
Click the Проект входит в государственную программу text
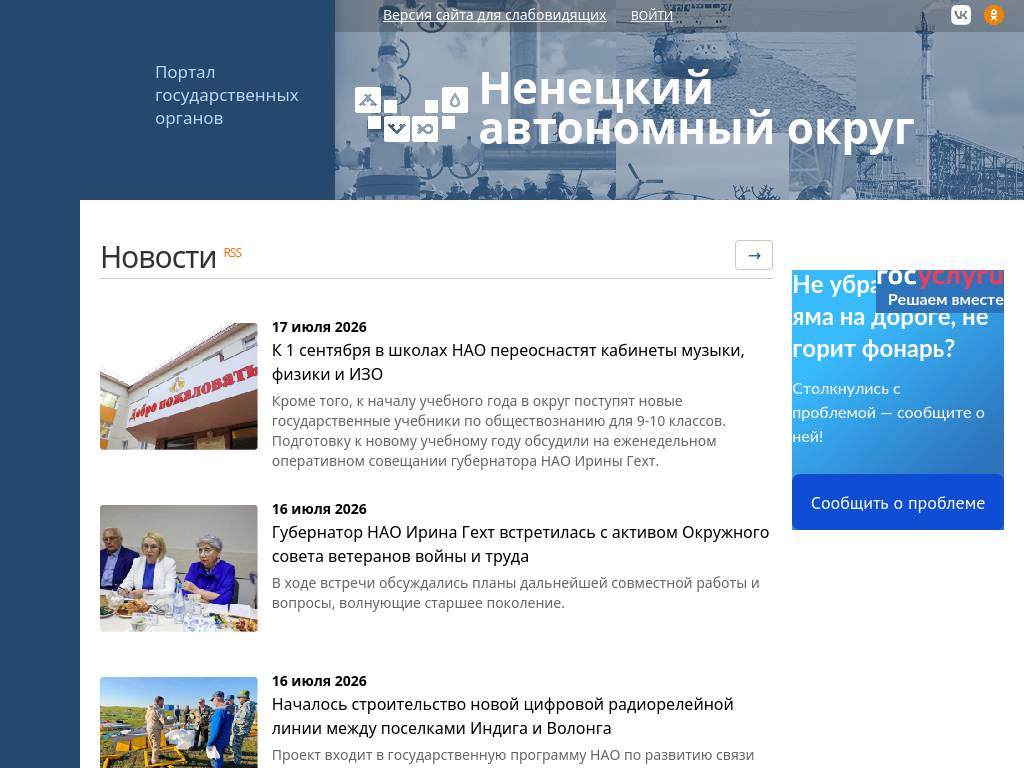coord(513,755)
